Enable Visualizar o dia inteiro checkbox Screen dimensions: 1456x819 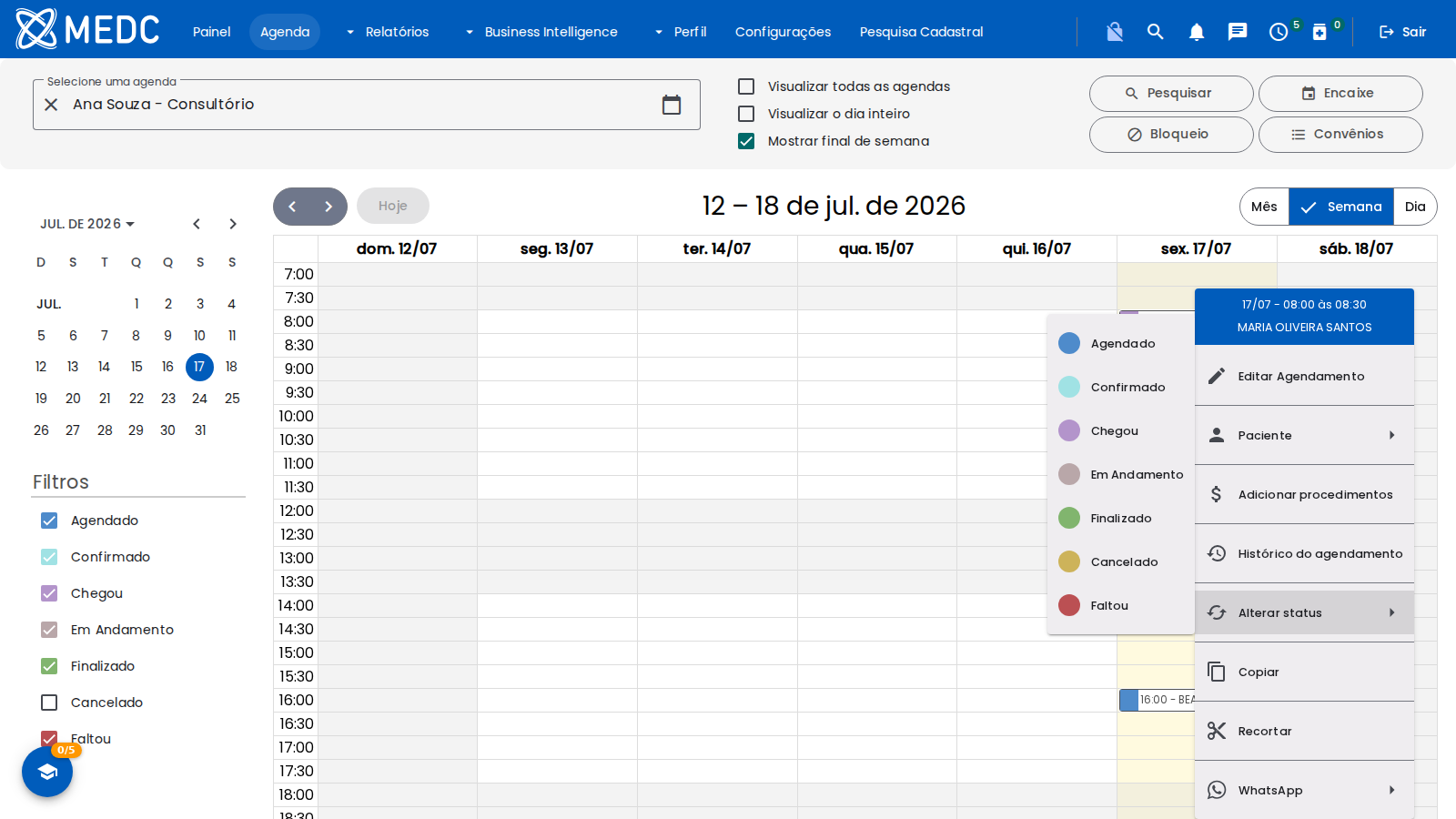point(746,114)
